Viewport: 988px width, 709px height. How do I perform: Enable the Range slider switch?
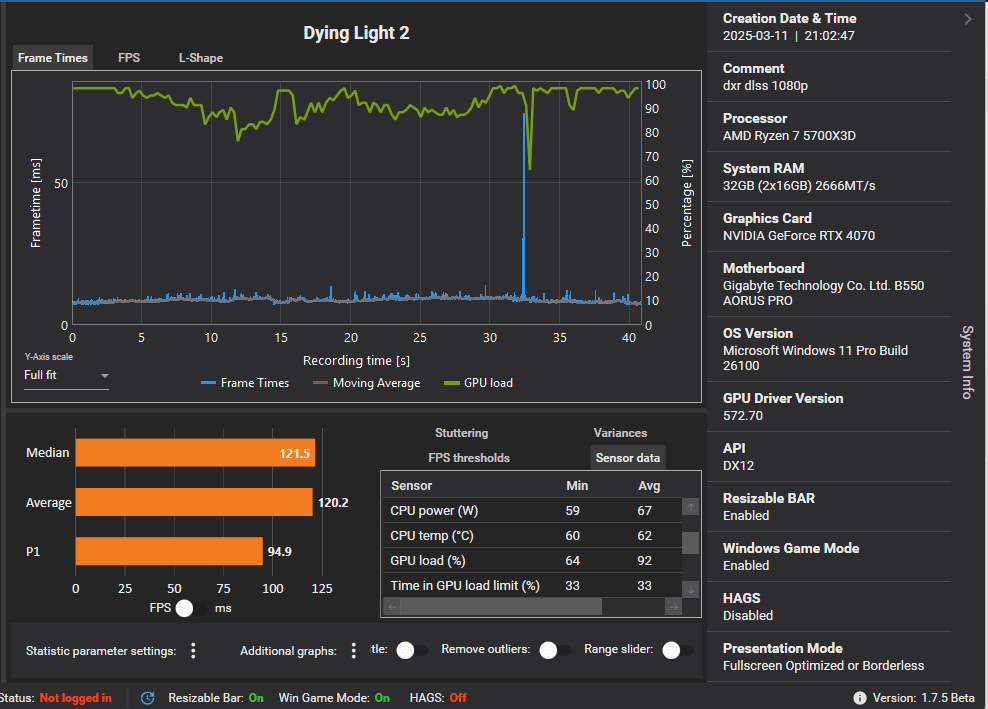tap(677, 650)
